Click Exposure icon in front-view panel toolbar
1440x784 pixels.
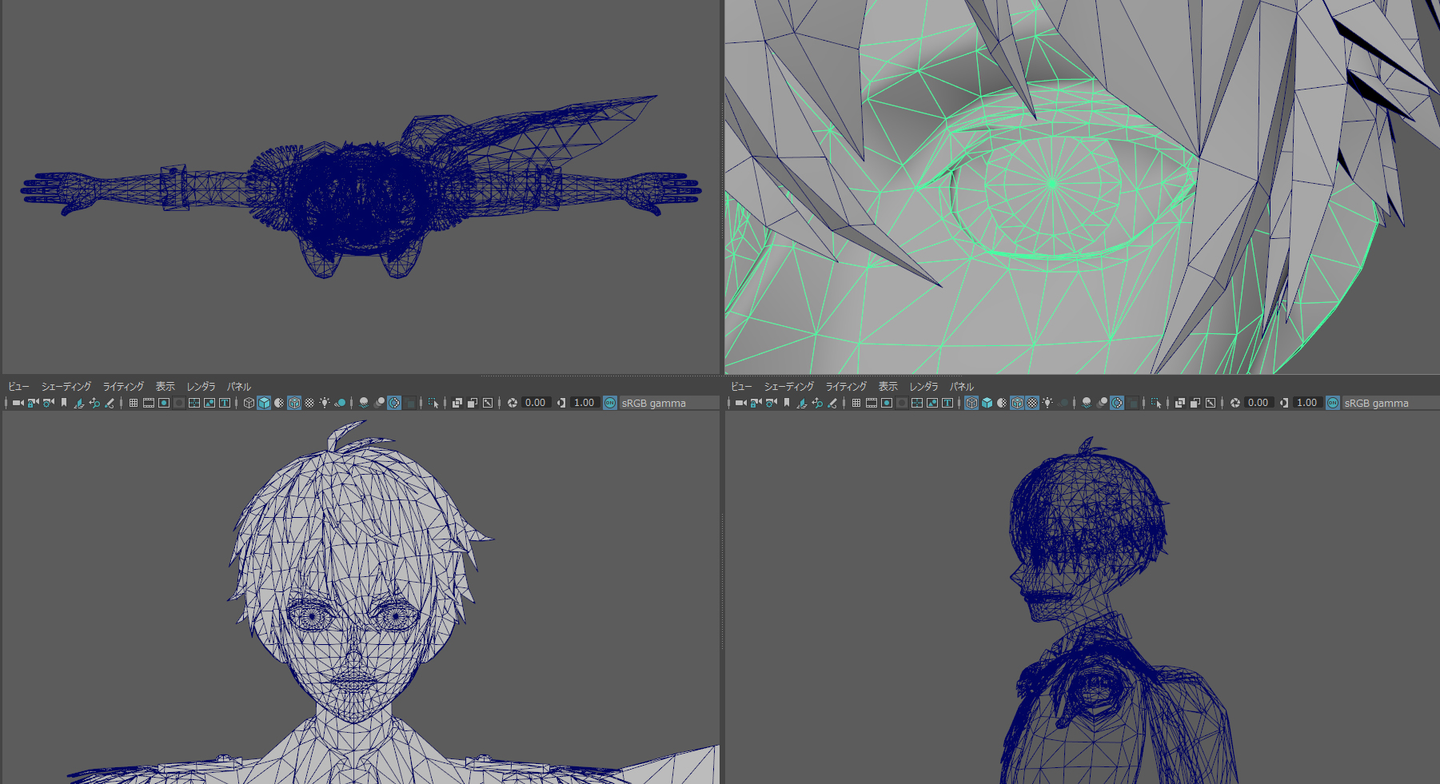(512, 403)
